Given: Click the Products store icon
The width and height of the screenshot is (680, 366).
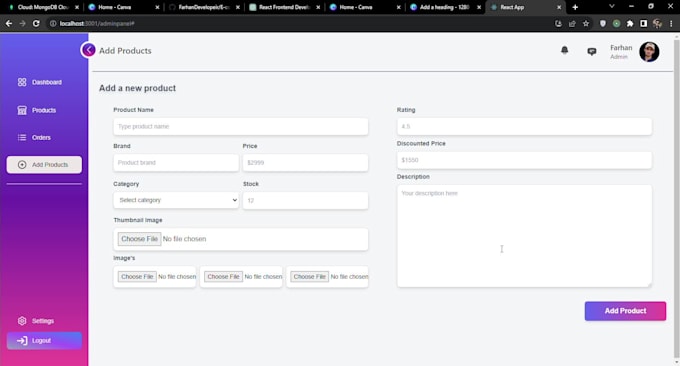Looking at the screenshot, I should (22, 110).
